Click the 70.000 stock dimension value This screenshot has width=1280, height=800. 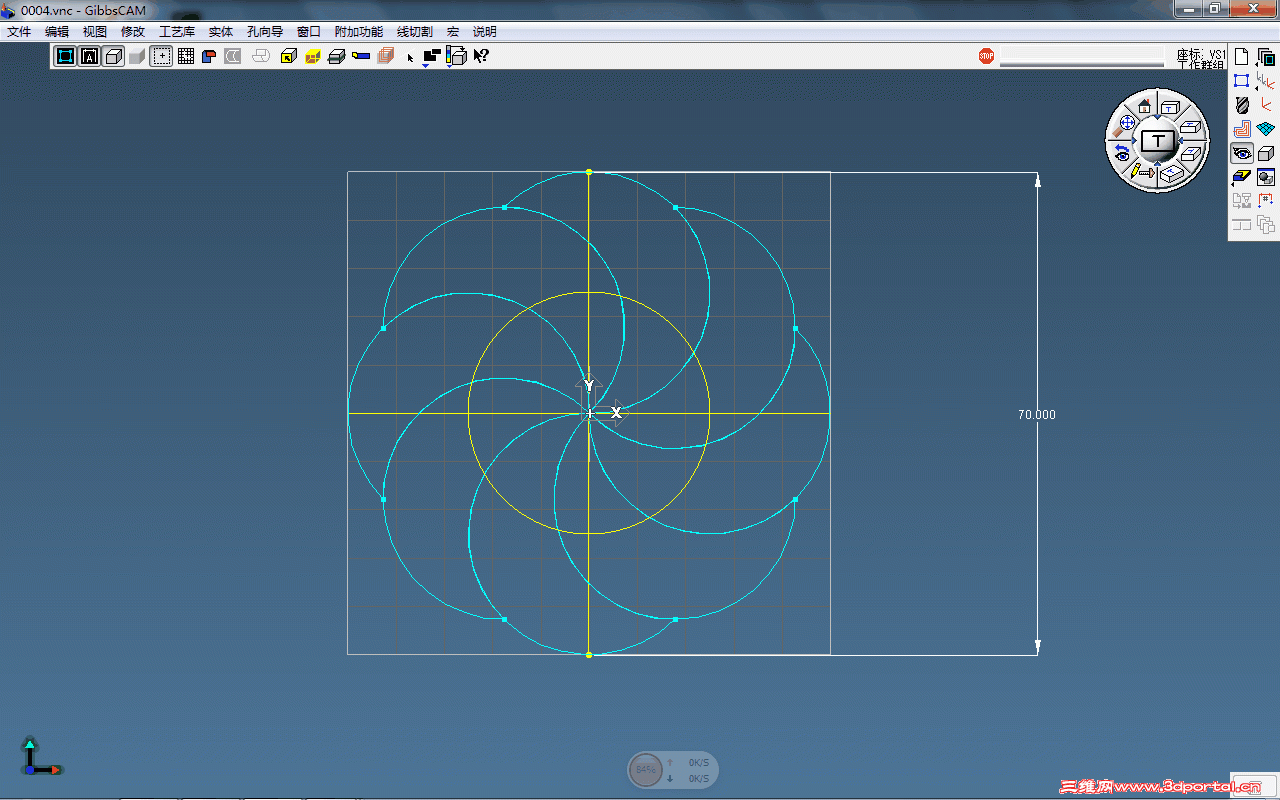(x=1037, y=414)
